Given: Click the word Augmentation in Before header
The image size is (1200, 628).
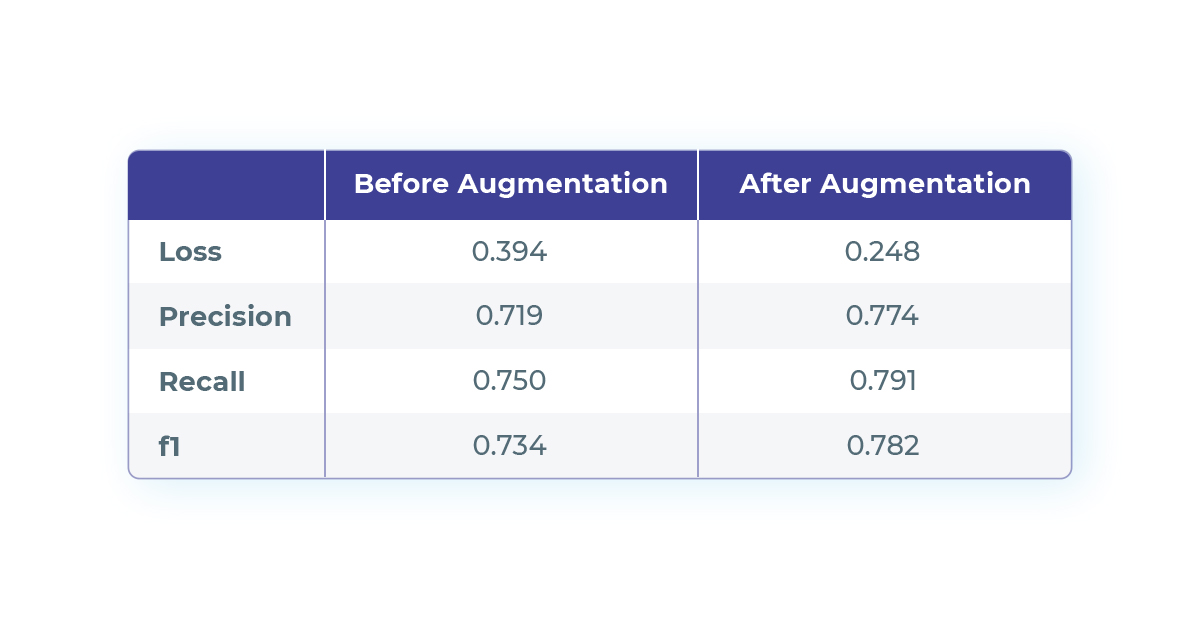Looking at the screenshot, I should pos(563,185).
